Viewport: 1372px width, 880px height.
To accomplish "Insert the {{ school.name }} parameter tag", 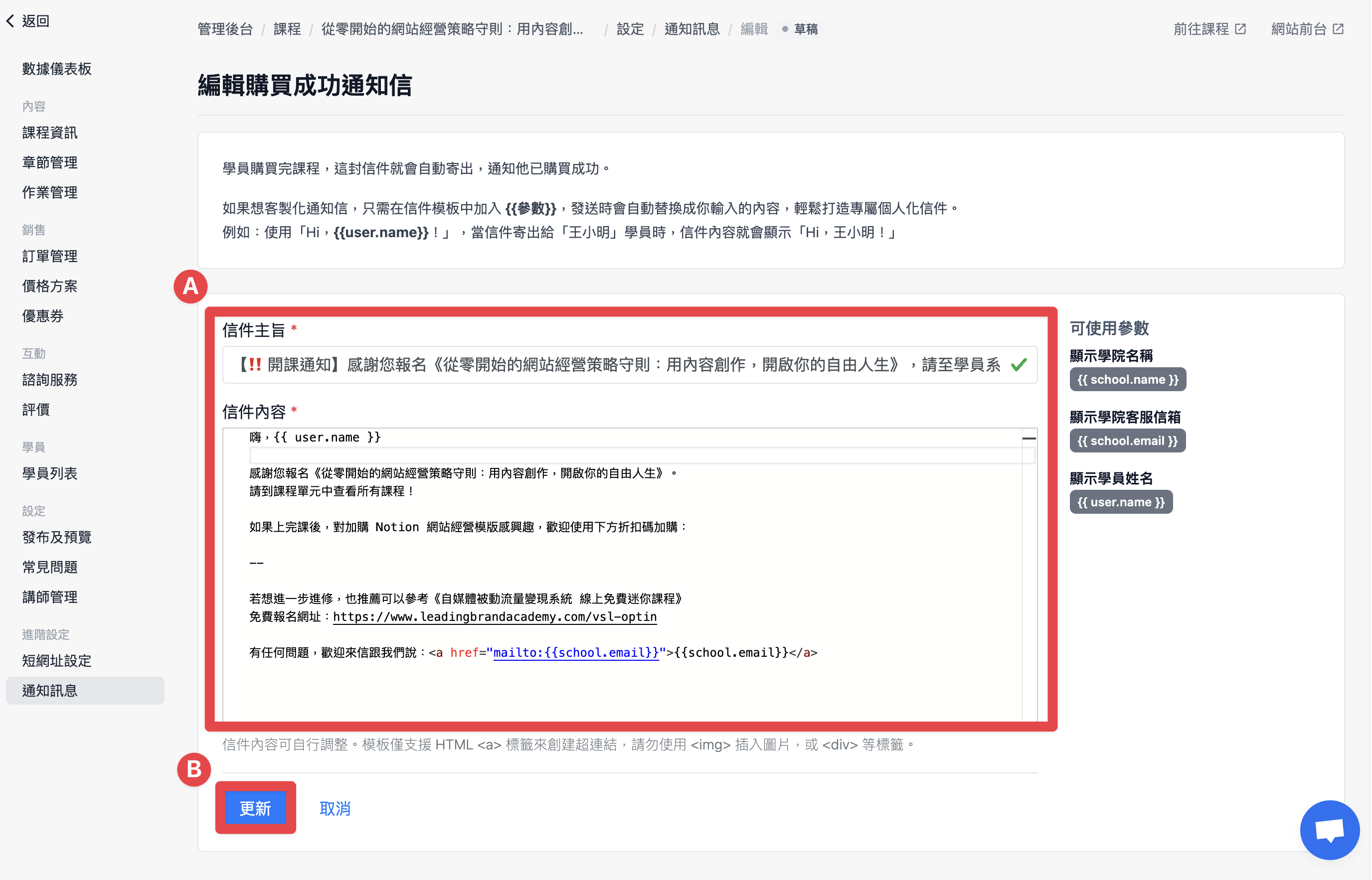I will click(1127, 379).
